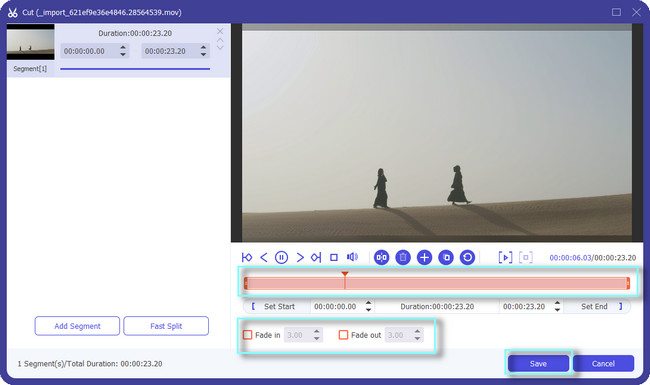Mute the audio with the speaker icon

[352, 257]
